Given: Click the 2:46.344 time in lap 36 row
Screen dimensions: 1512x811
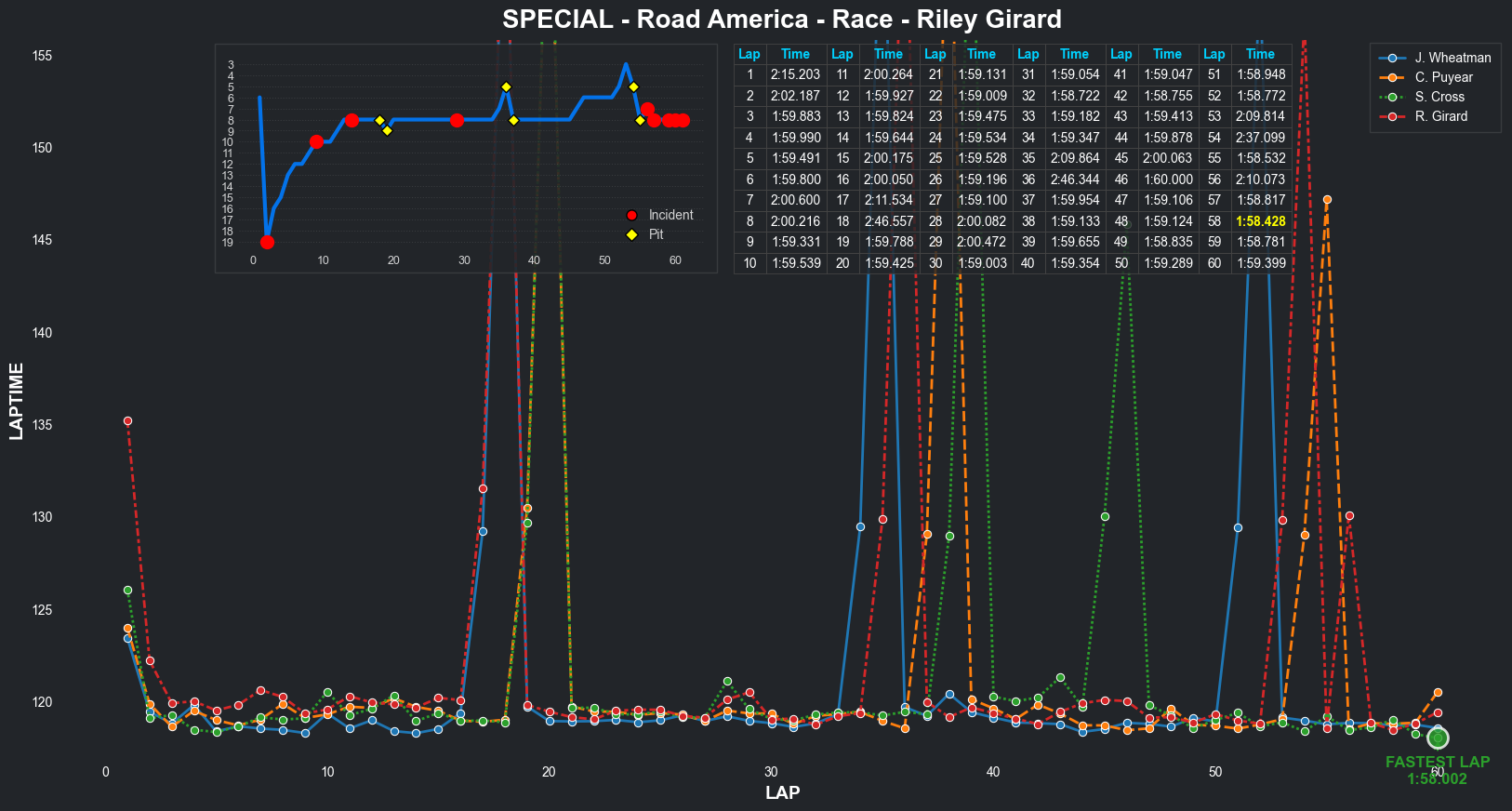Looking at the screenshot, I should tap(1074, 179).
